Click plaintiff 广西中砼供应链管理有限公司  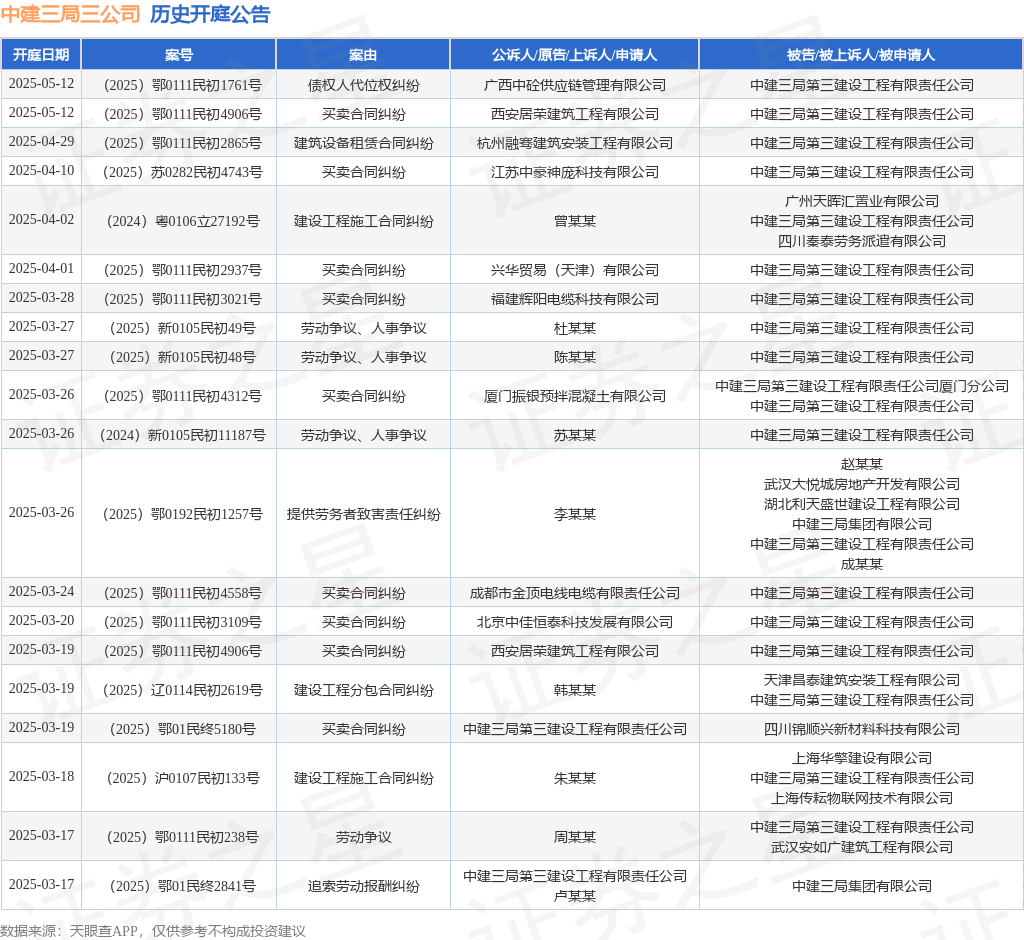575,85
